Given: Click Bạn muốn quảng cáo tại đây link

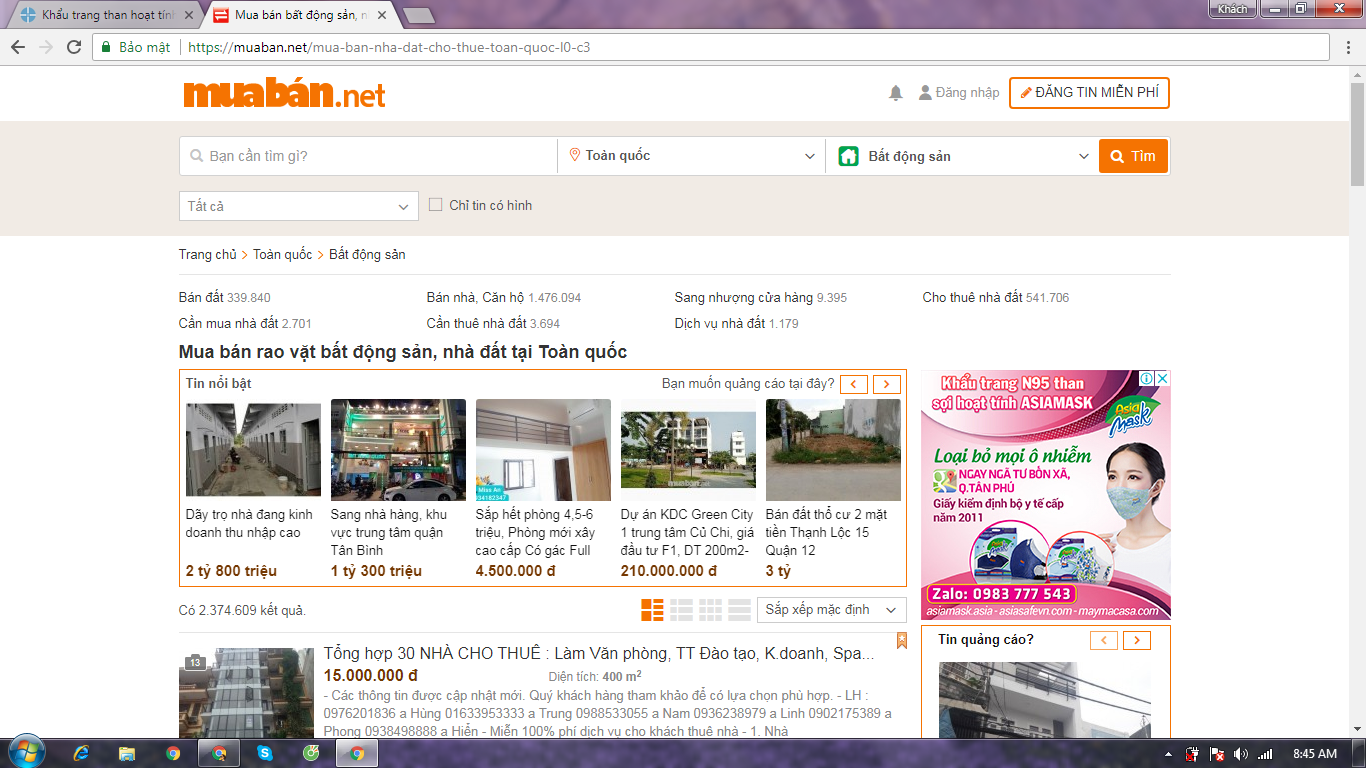Looking at the screenshot, I should click(748, 383).
